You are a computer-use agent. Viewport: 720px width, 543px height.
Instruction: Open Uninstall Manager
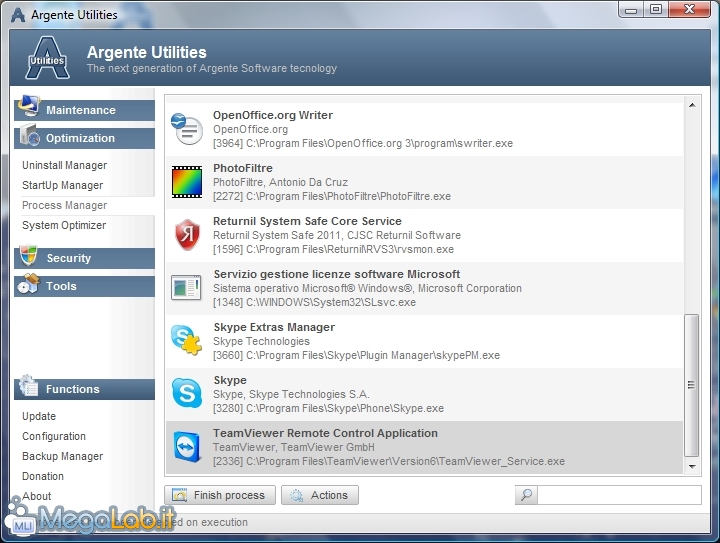tap(64, 165)
